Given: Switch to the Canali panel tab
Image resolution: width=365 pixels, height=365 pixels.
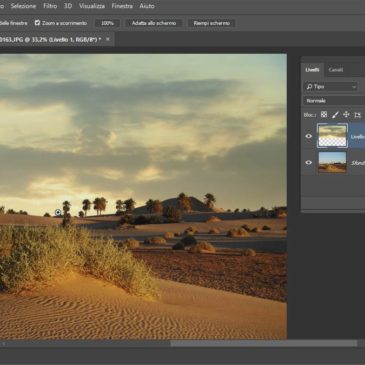Looking at the screenshot, I should coord(336,70).
